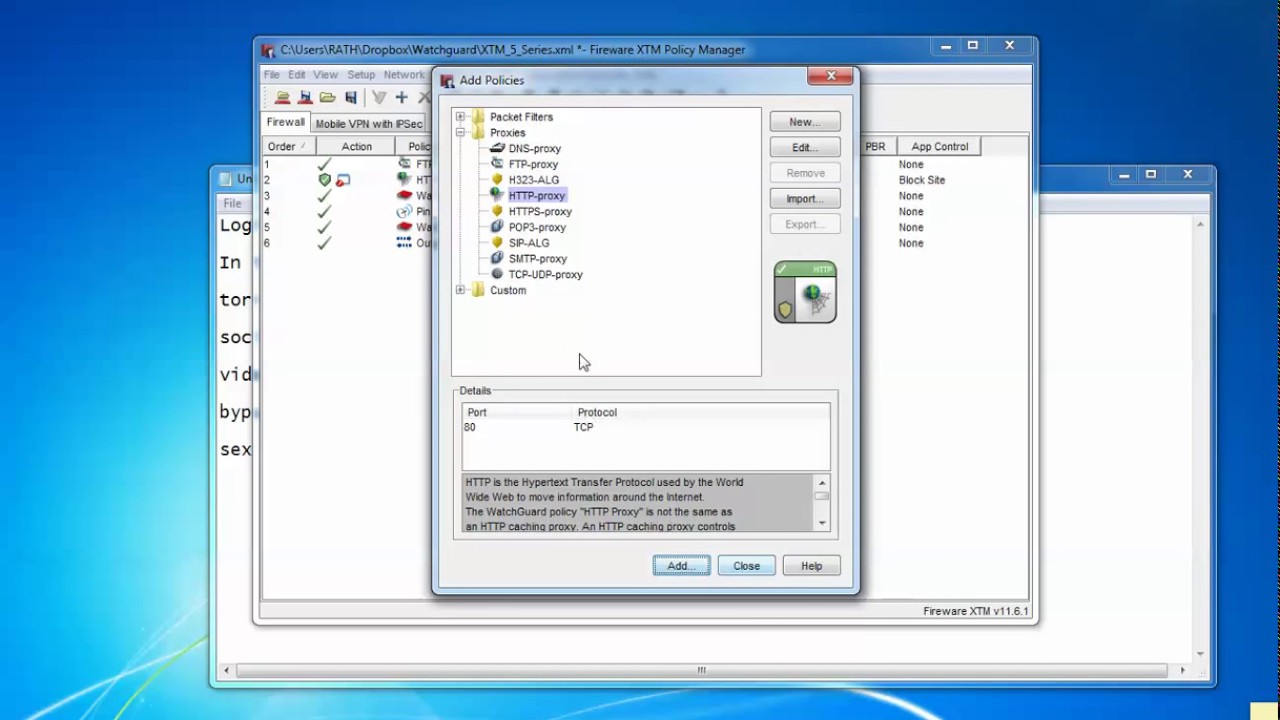Open the Setup menu in Policy Manager
Screen dimensions: 1280x720
coord(361,75)
